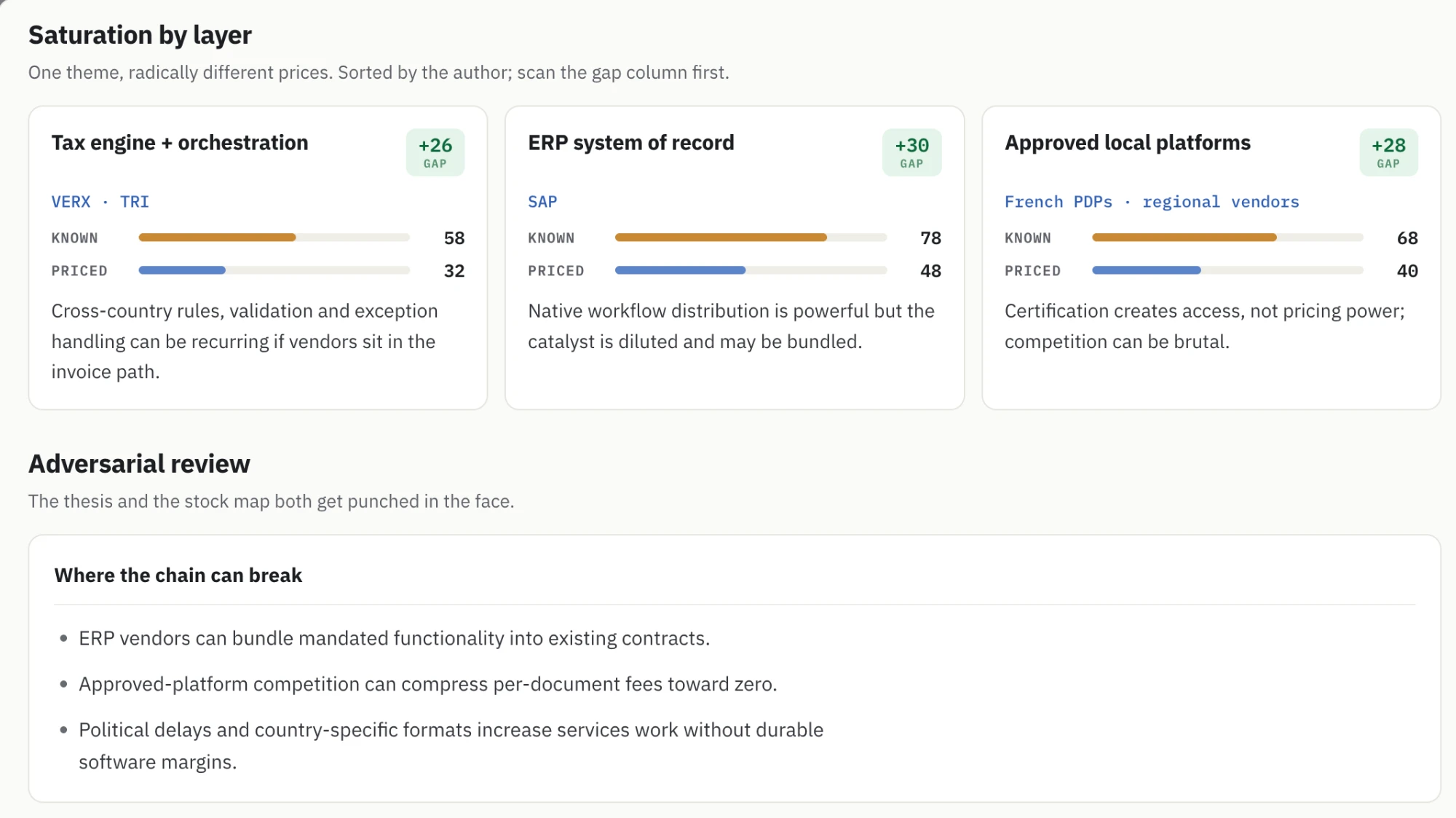Click the KNOWN bar in Tax engine card

[x=274, y=237]
